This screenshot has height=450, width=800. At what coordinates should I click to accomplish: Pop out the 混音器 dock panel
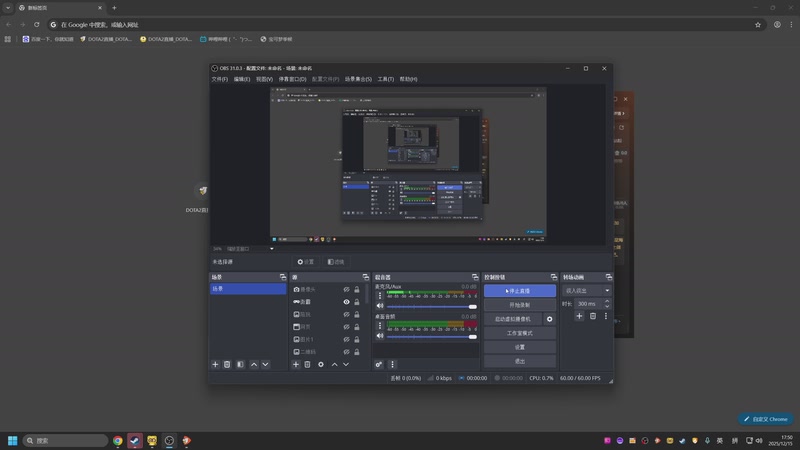475,277
